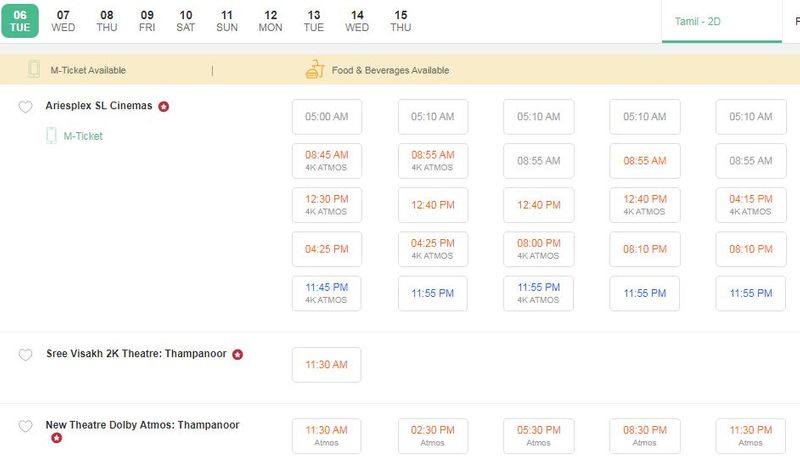The image size is (800, 459).
Task: Favorite New Theatre Dolby Atmos heart
Action: click(26, 427)
